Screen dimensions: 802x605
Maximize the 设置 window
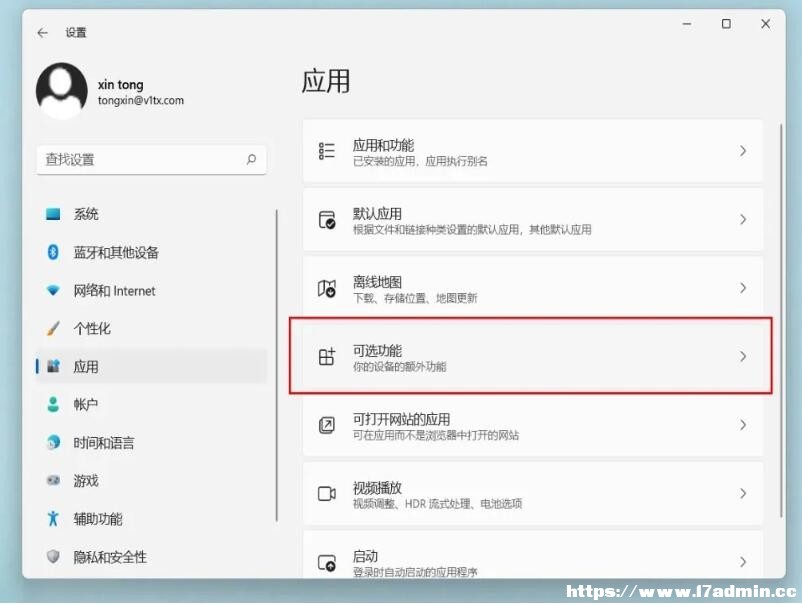(x=726, y=24)
